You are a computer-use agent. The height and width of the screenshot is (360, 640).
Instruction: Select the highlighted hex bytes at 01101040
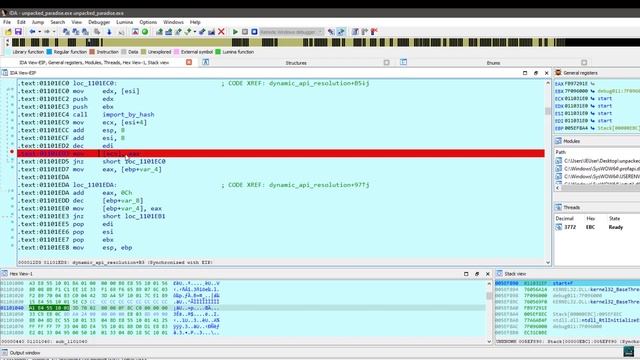click(49, 308)
